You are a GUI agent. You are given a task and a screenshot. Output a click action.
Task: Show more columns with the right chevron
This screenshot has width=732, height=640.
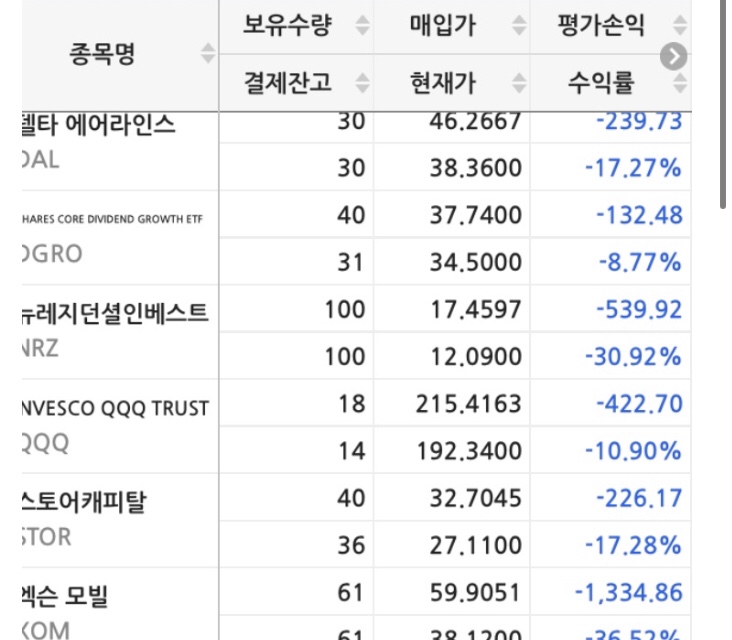tap(673, 56)
